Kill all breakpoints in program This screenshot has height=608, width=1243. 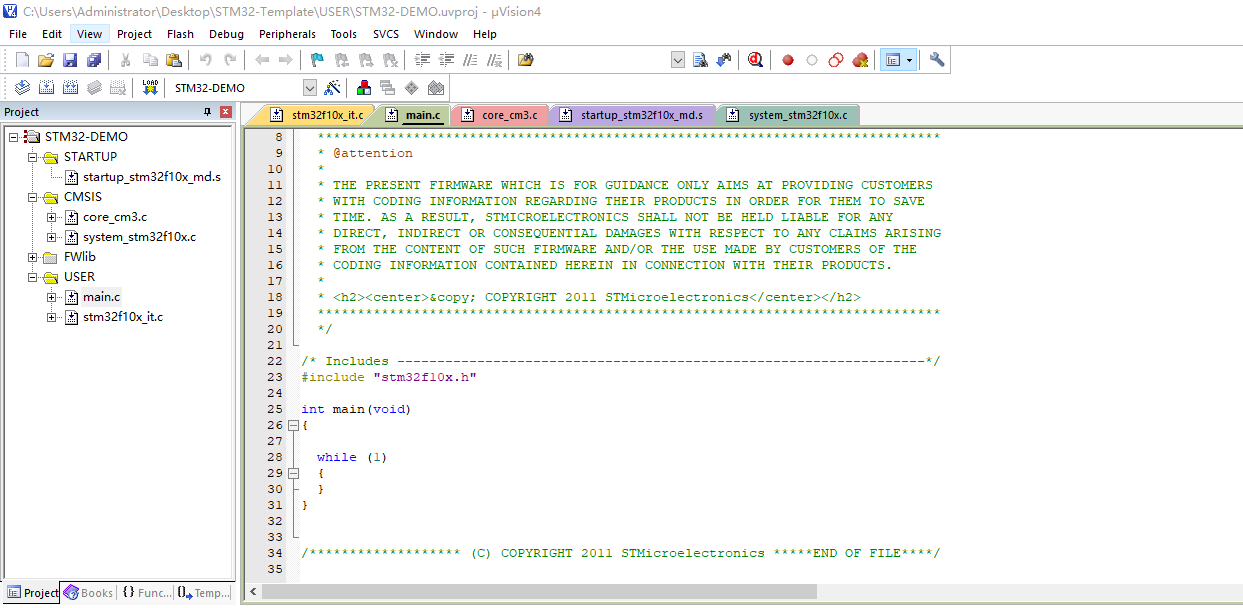(x=860, y=60)
